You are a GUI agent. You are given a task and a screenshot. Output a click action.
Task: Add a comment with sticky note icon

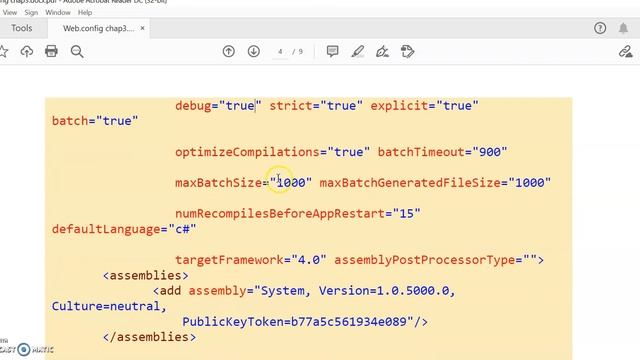coord(332,51)
